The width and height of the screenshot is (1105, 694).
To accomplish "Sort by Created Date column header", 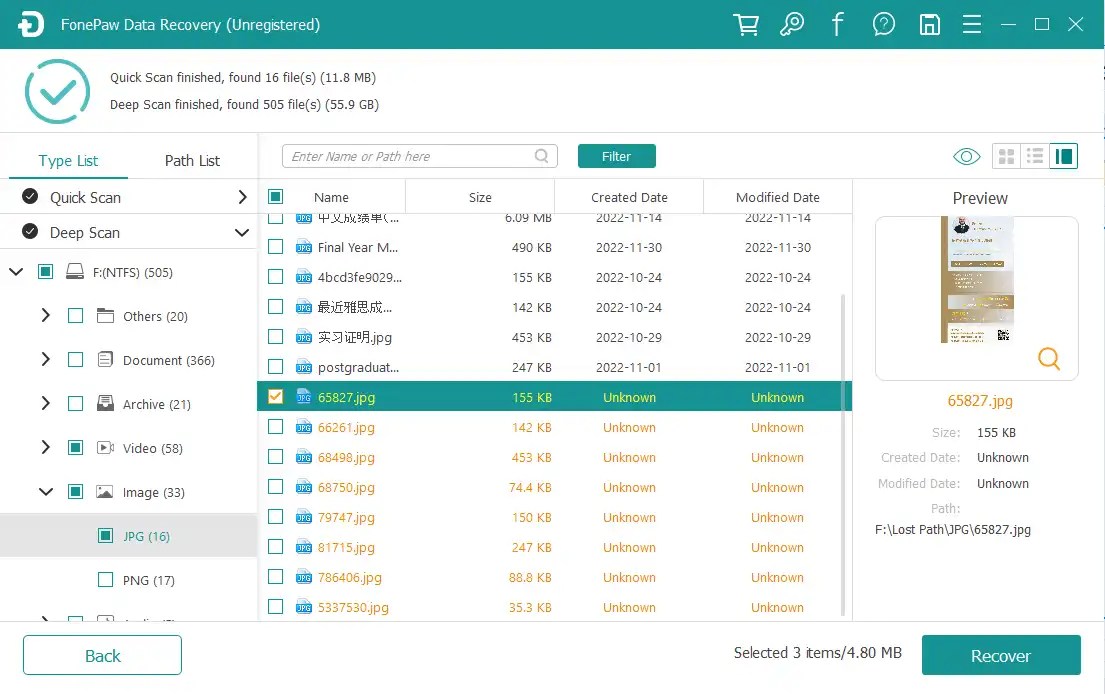I will point(629,197).
